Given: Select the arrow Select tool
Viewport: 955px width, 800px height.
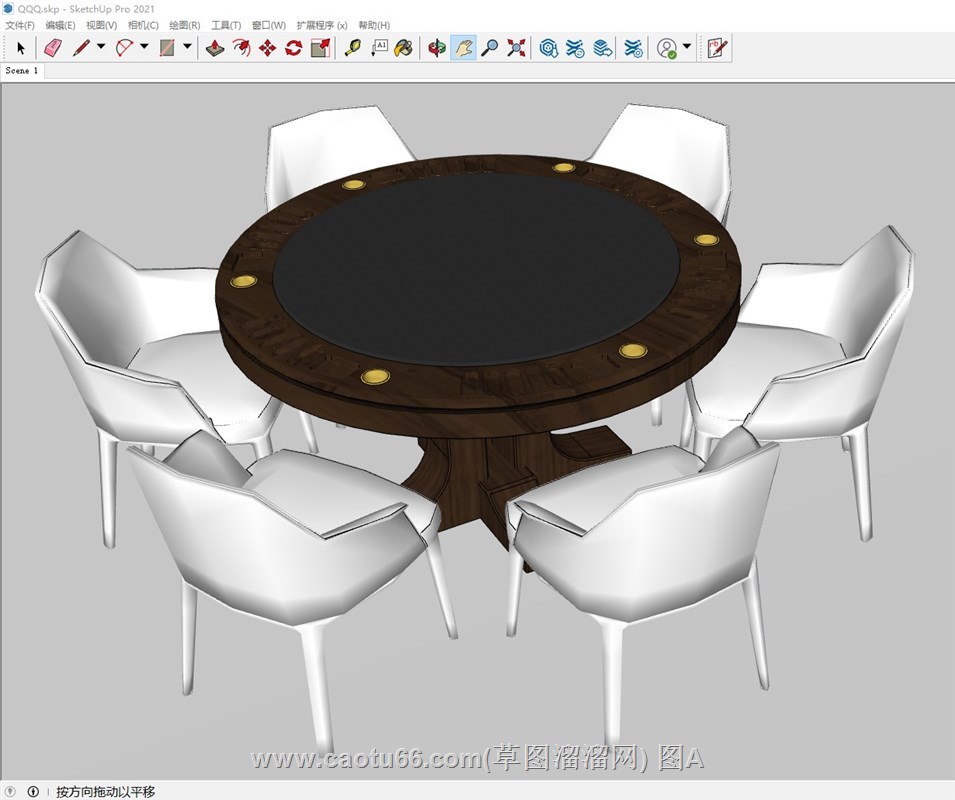Looking at the screenshot, I should pyautogui.click(x=21, y=47).
